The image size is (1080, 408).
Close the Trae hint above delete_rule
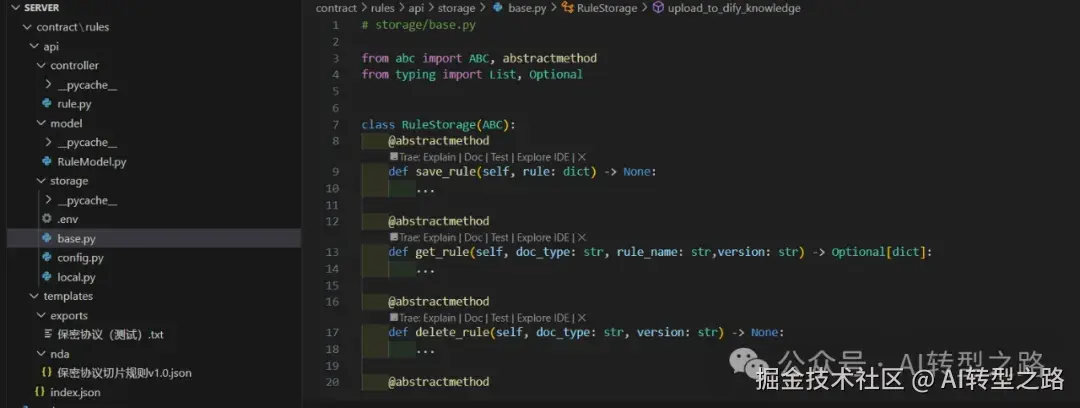pyautogui.click(x=582, y=318)
